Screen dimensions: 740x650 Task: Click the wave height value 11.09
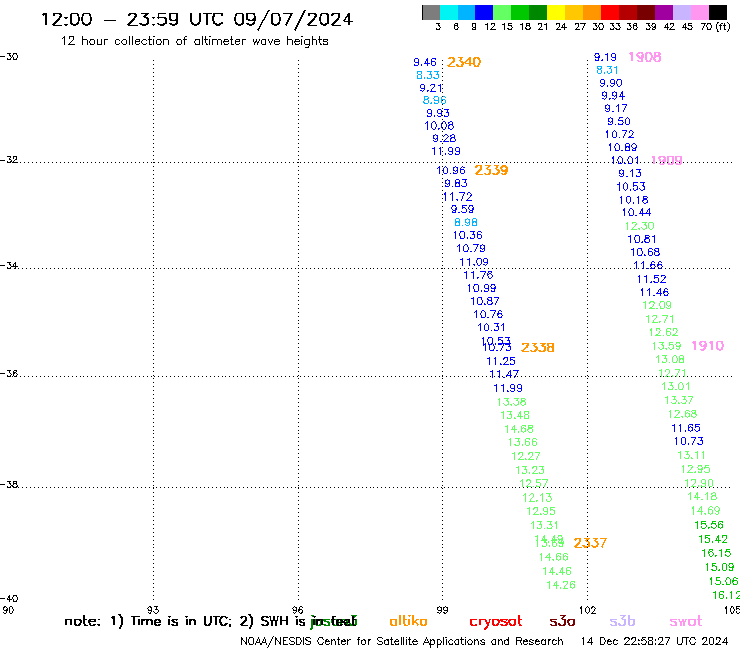(474, 262)
